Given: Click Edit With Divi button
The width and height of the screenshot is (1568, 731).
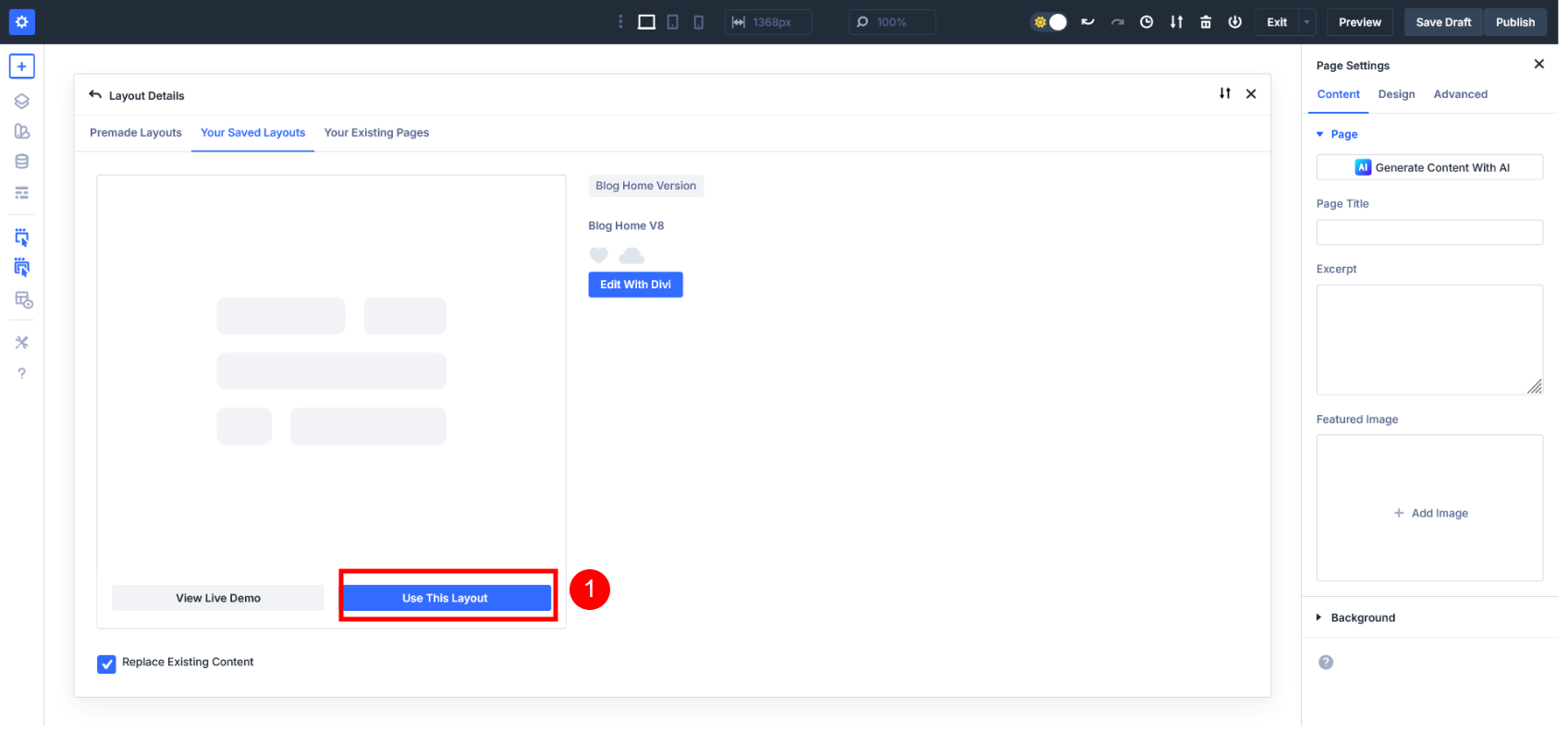Looking at the screenshot, I should [635, 285].
